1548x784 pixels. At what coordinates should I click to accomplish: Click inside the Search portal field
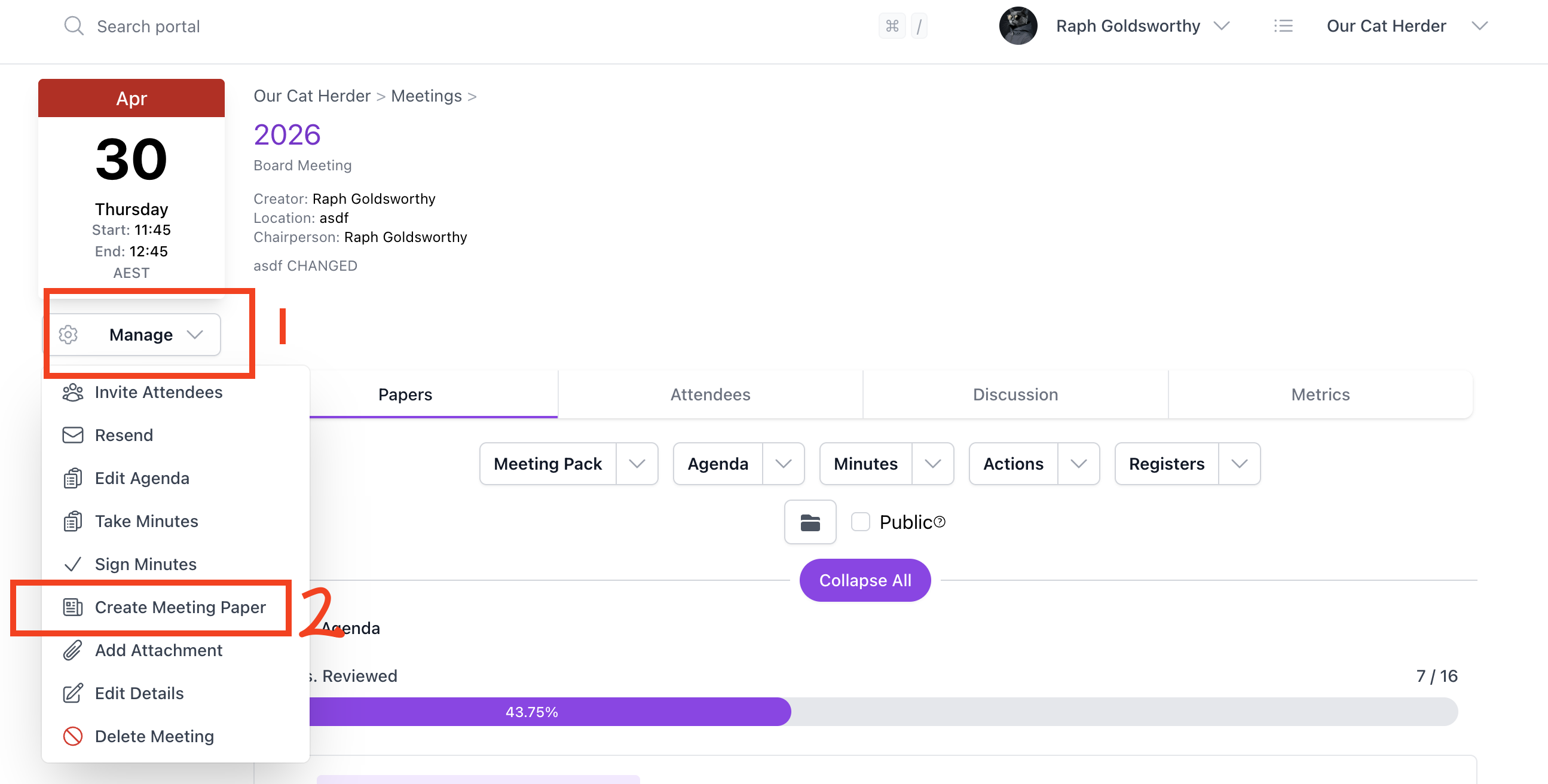149,26
